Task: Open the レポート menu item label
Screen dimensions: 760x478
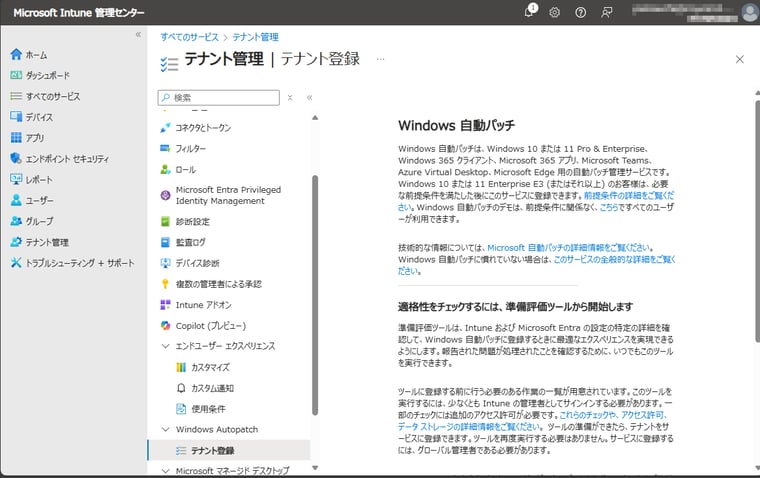Action: [x=39, y=180]
